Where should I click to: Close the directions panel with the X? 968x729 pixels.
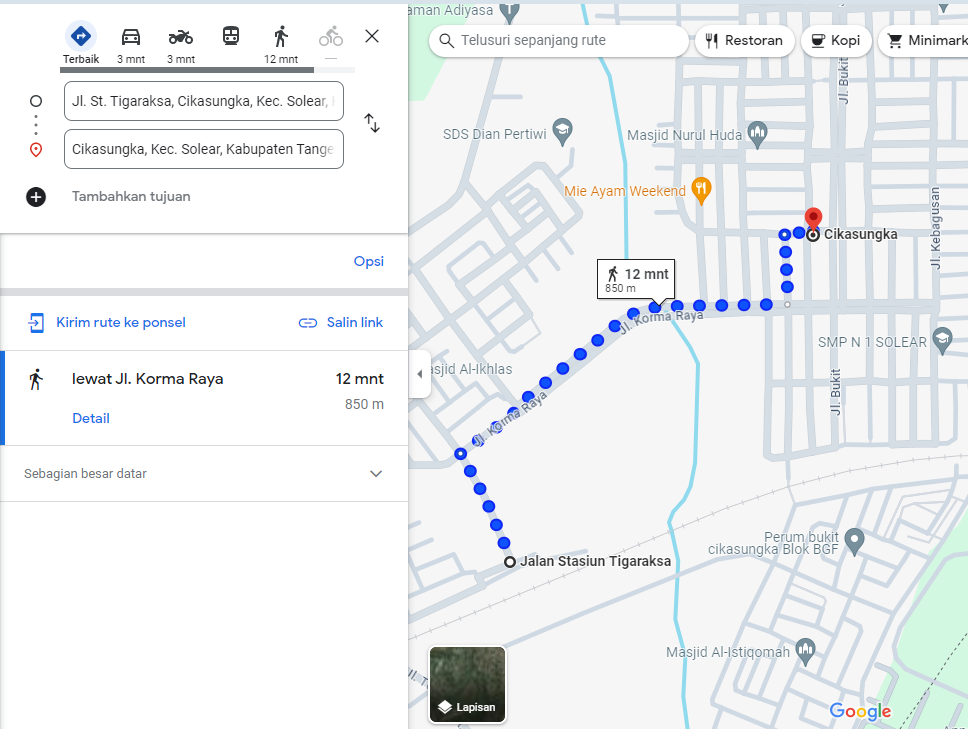point(371,35)
